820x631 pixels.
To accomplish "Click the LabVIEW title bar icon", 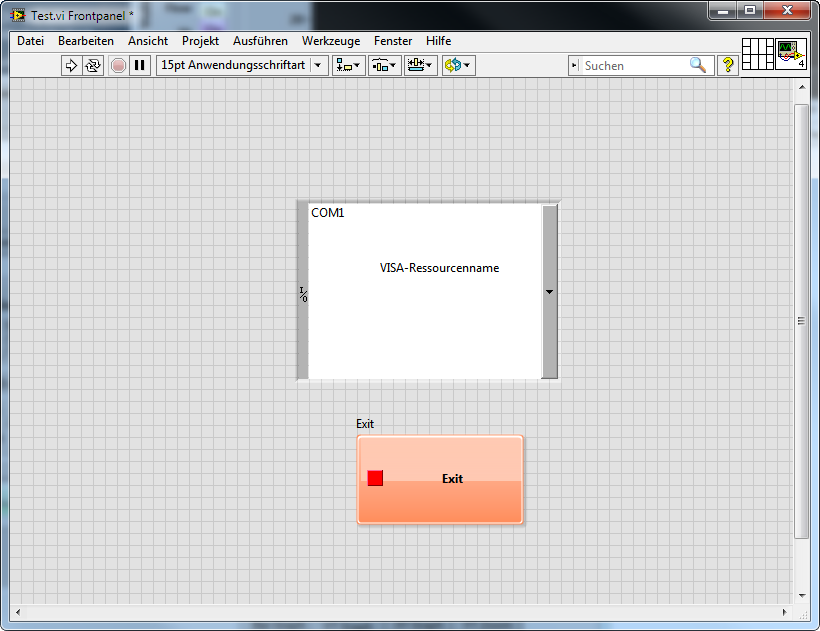I will (x=18, y=16).
